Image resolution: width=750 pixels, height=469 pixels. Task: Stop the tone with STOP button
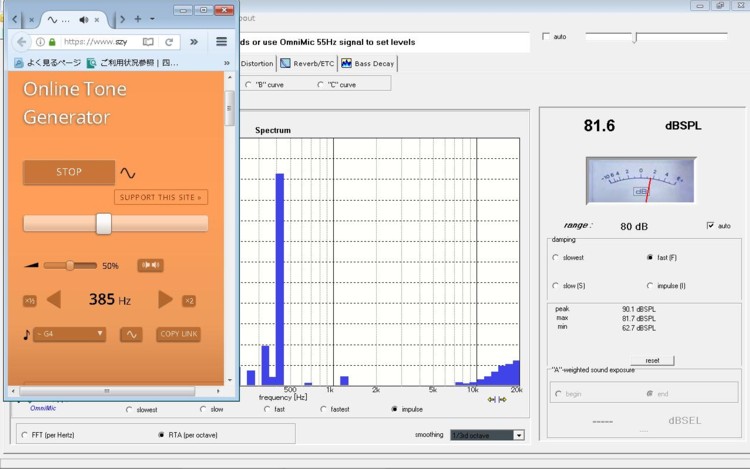pos(69,172)
